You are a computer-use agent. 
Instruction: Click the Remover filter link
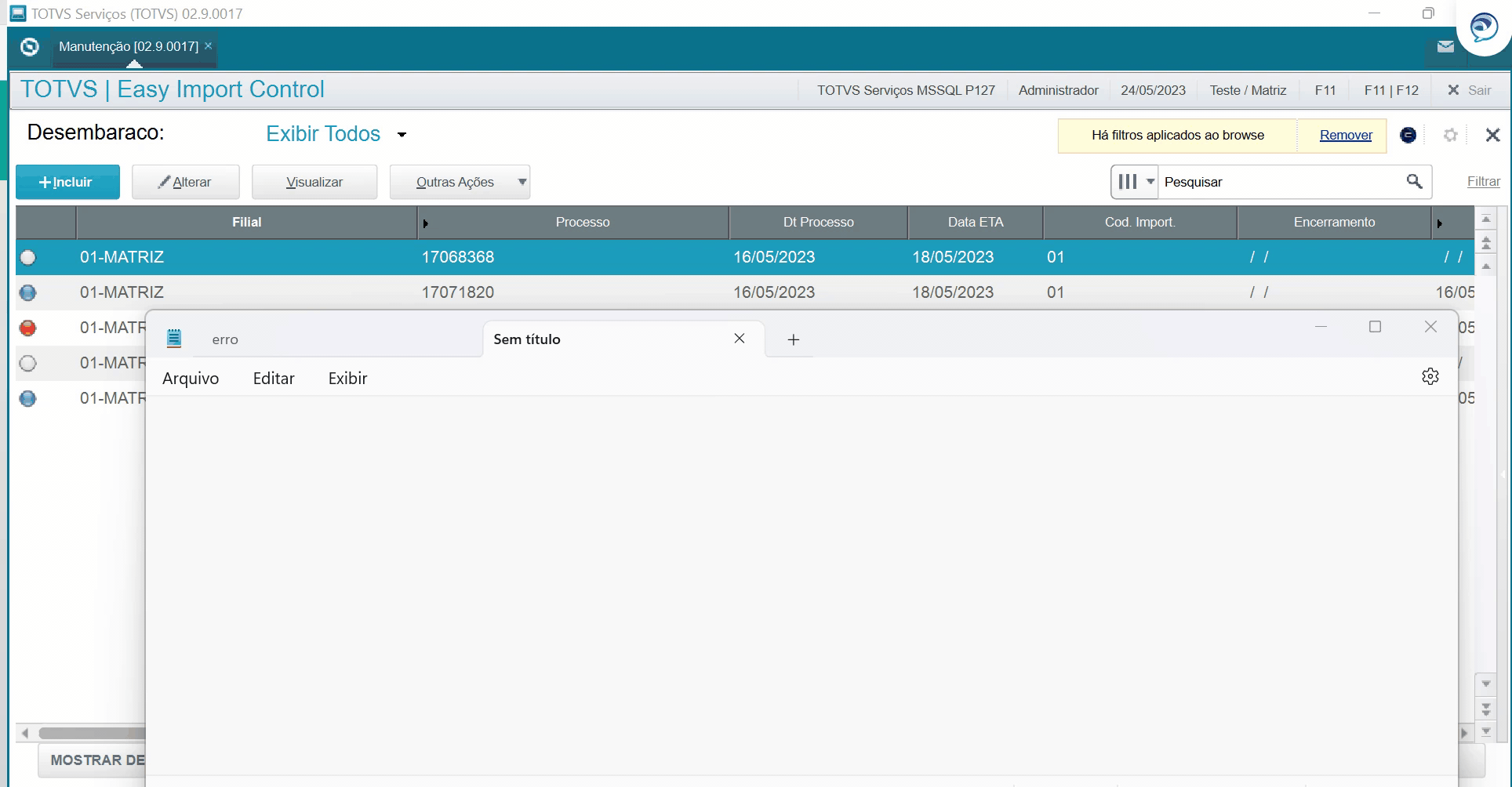coord(1346,135)
